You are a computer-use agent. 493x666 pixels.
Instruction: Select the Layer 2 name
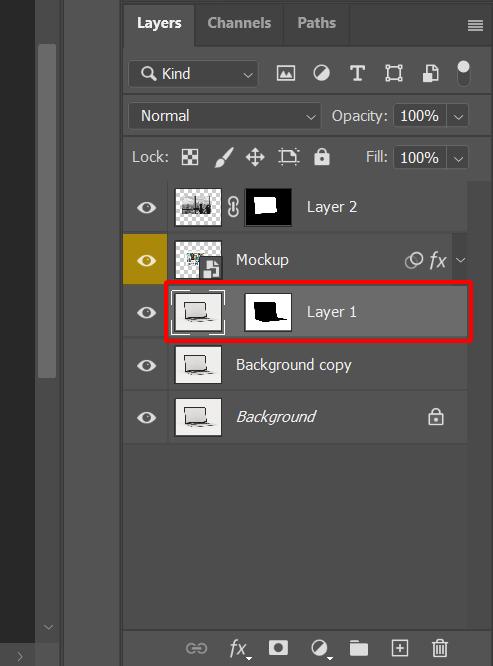332,207
